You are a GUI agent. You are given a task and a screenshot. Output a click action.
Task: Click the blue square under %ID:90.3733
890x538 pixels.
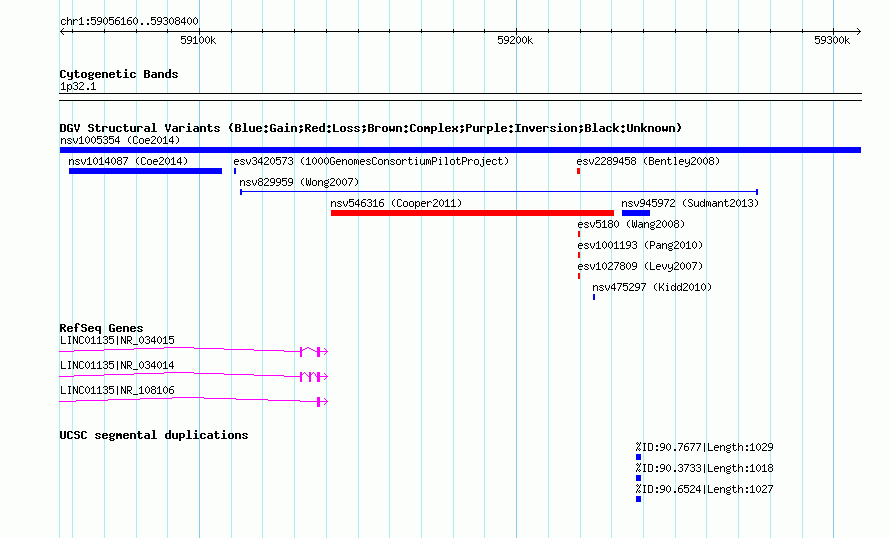pos(639,478)
